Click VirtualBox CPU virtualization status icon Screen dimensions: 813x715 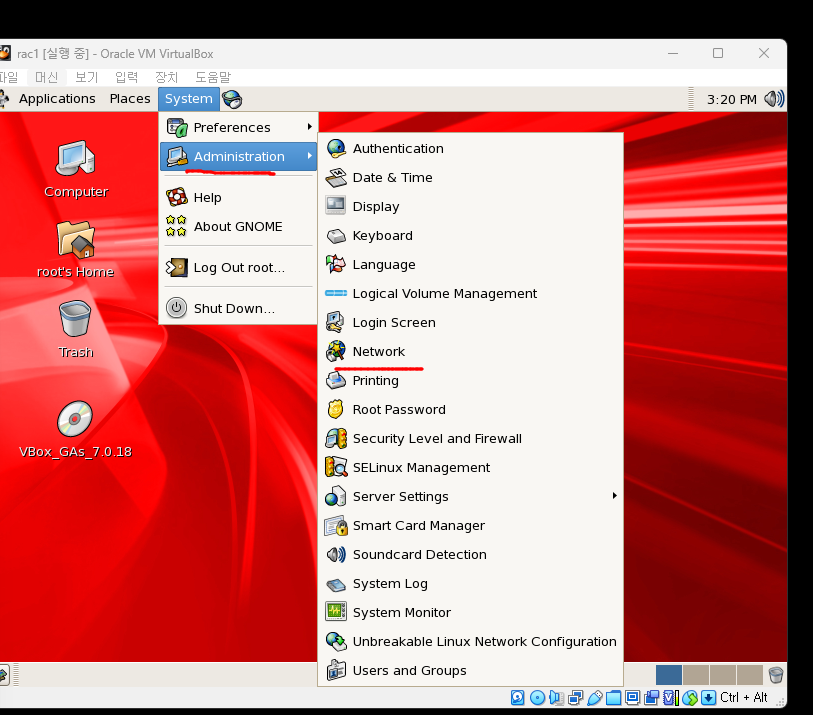(671, 697)
